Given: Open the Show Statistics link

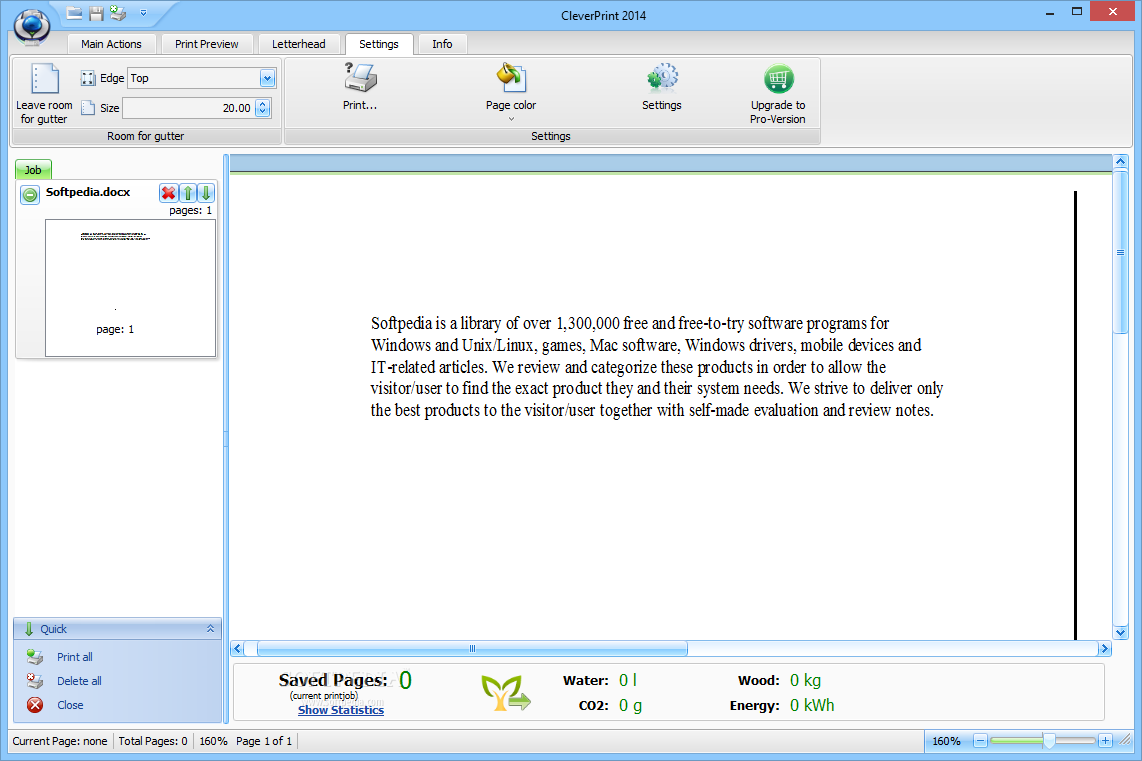Looking at the screenshot, I should [x=341, y=710].
